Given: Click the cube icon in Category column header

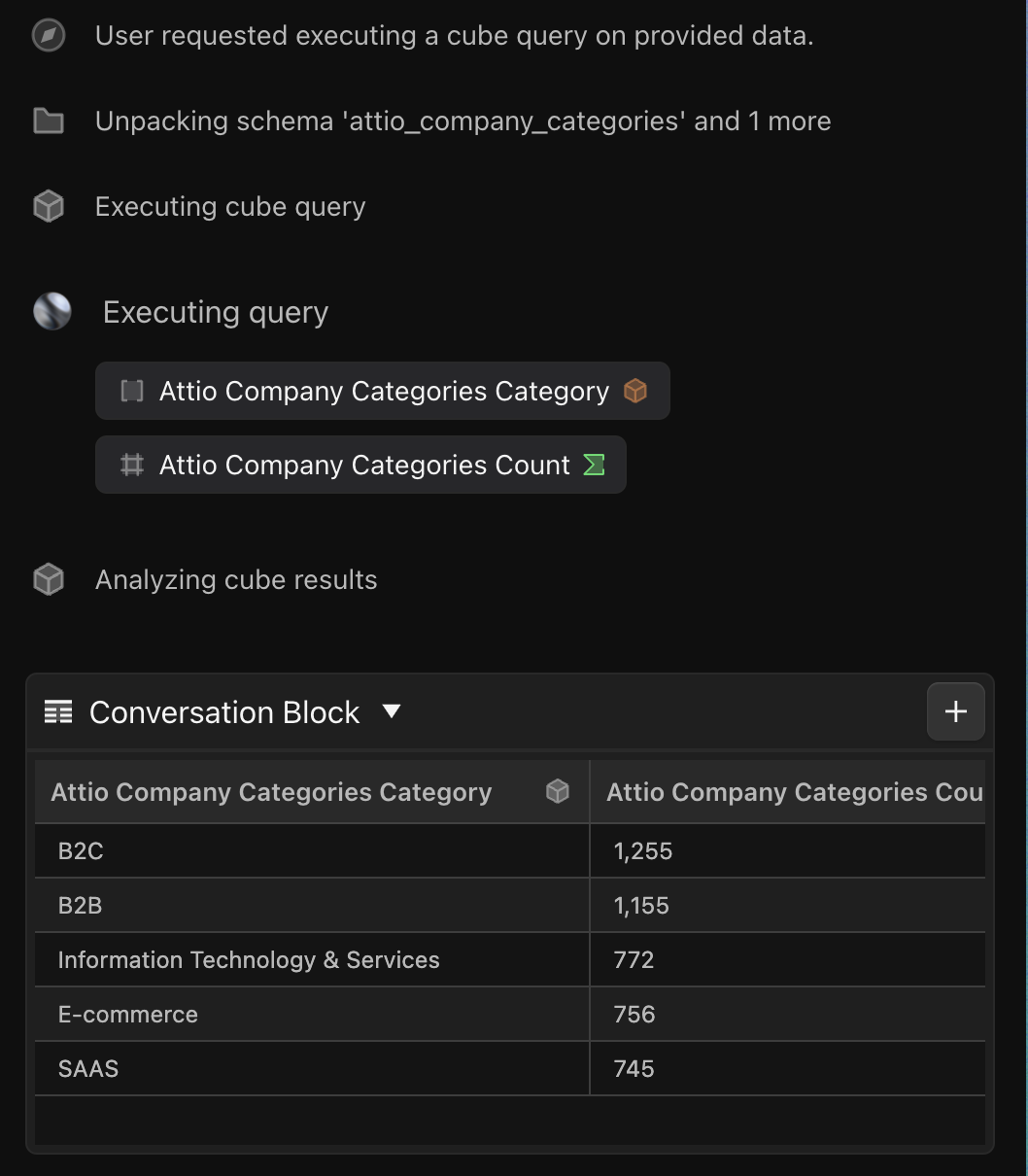Looking at the screenshot, I should pyautogui.click(x=558, y=791).
